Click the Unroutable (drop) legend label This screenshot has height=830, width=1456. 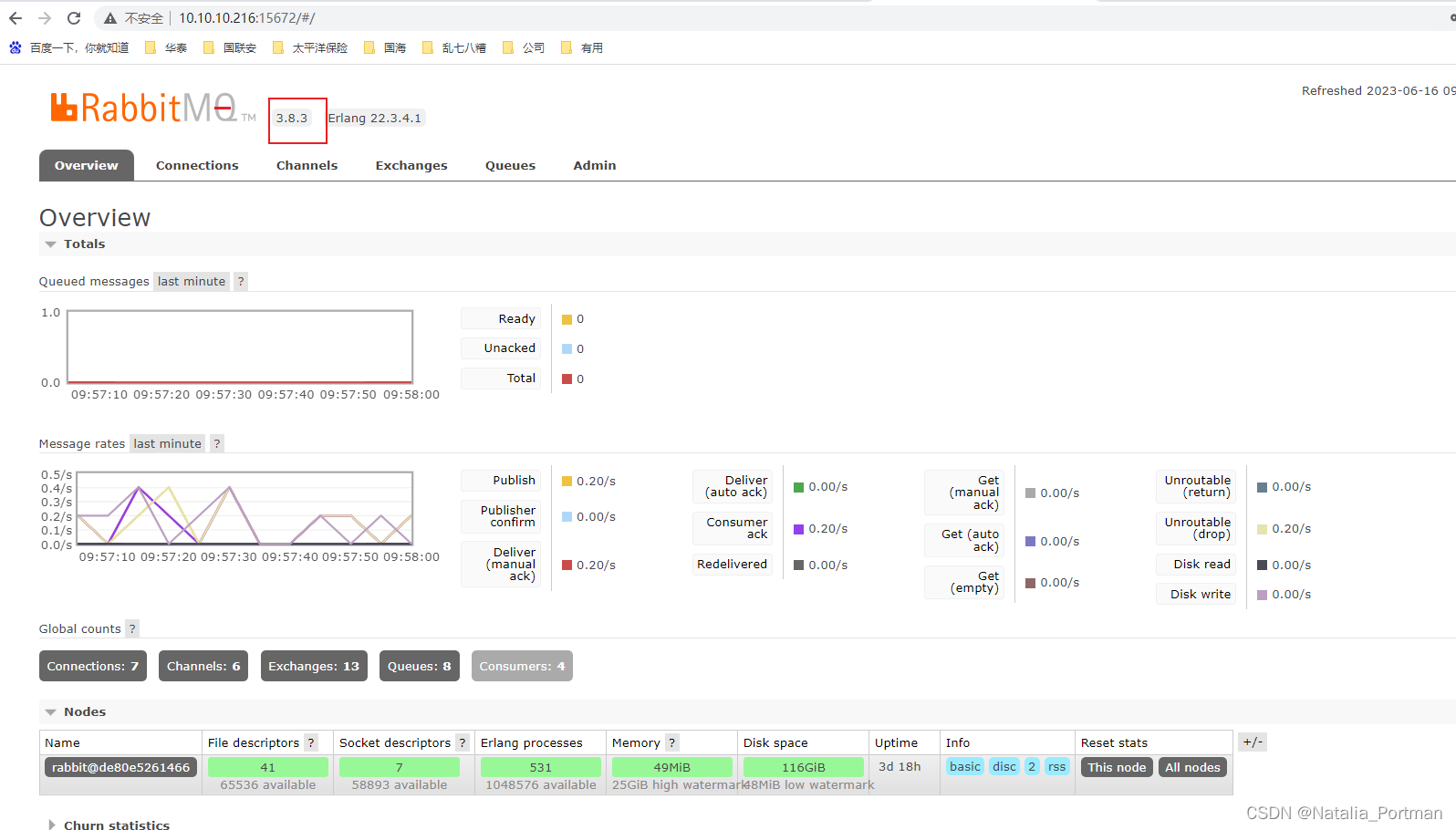(1196, 528)
